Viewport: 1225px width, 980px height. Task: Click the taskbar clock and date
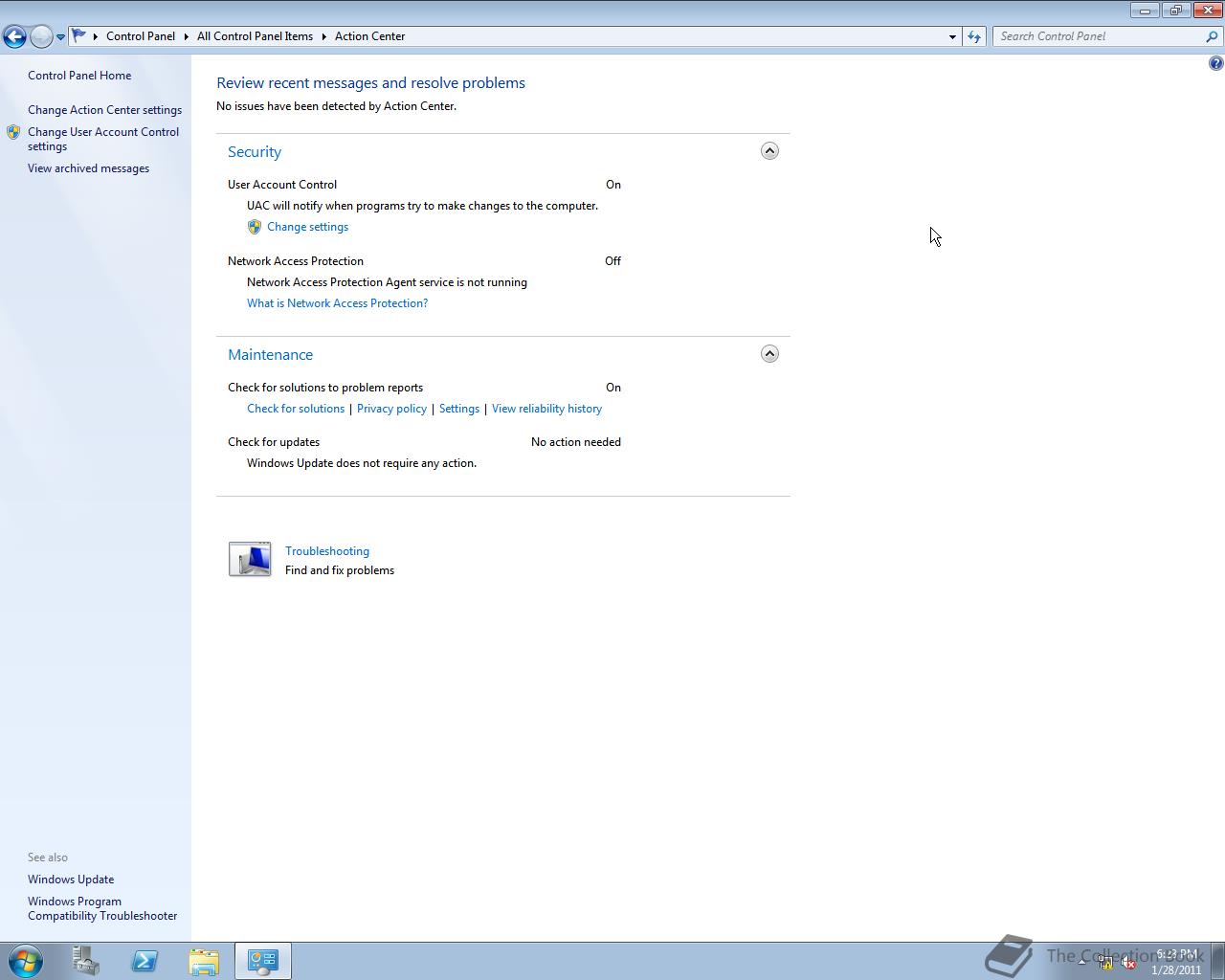point(1176,962)
